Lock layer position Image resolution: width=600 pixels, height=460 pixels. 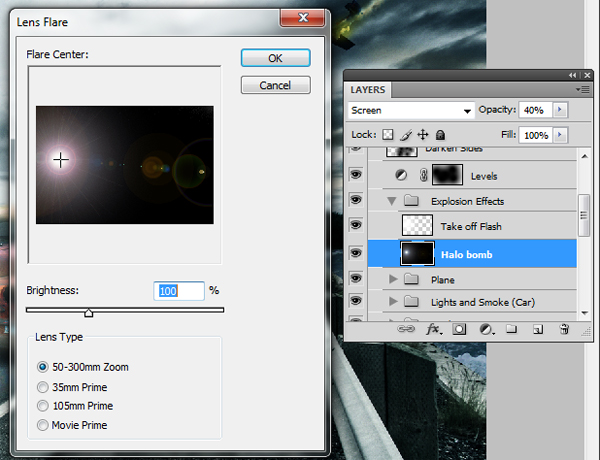tap(423, 135)
